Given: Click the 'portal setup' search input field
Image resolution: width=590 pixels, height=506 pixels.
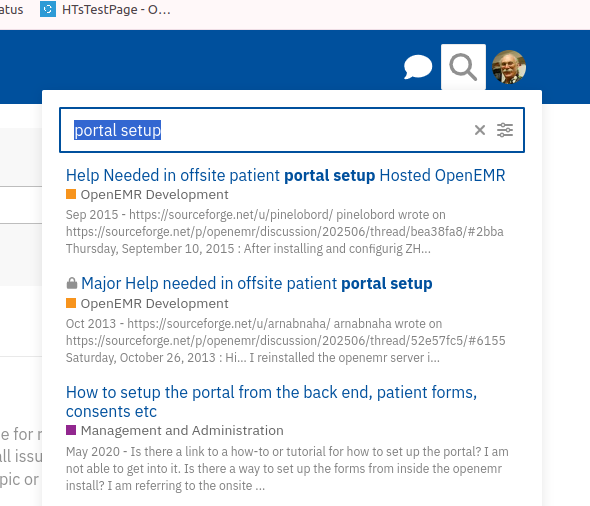Looking at the screenshot, I should (x=292, y=130).
